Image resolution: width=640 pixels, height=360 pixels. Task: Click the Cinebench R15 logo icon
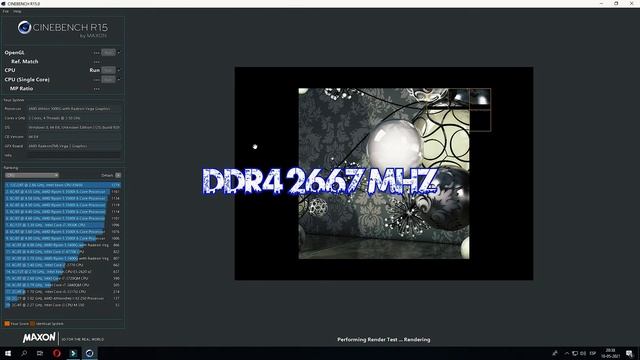point(24,27)
